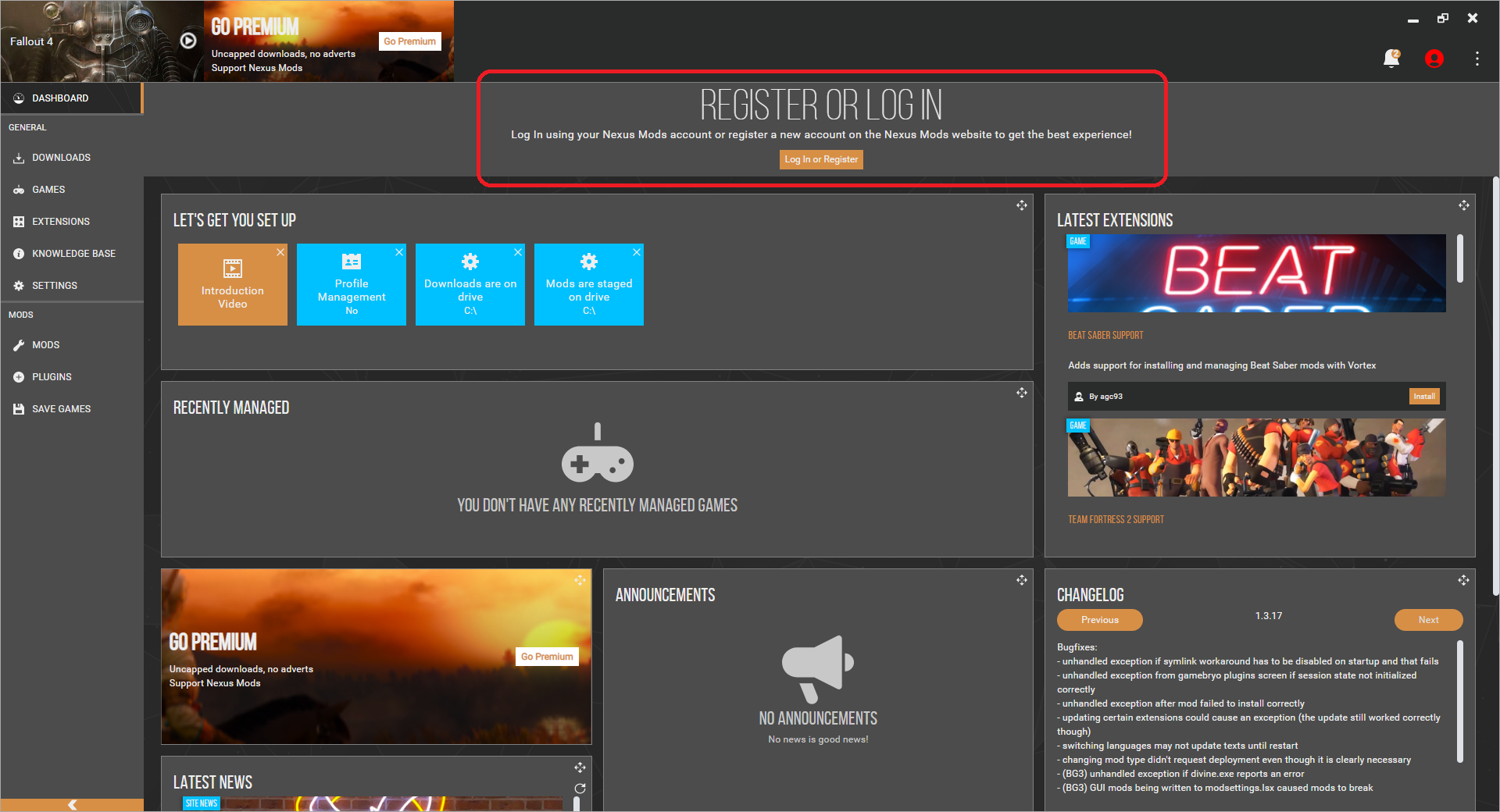
Task: Refresh the Latest News panel
Action: [580, 789]
